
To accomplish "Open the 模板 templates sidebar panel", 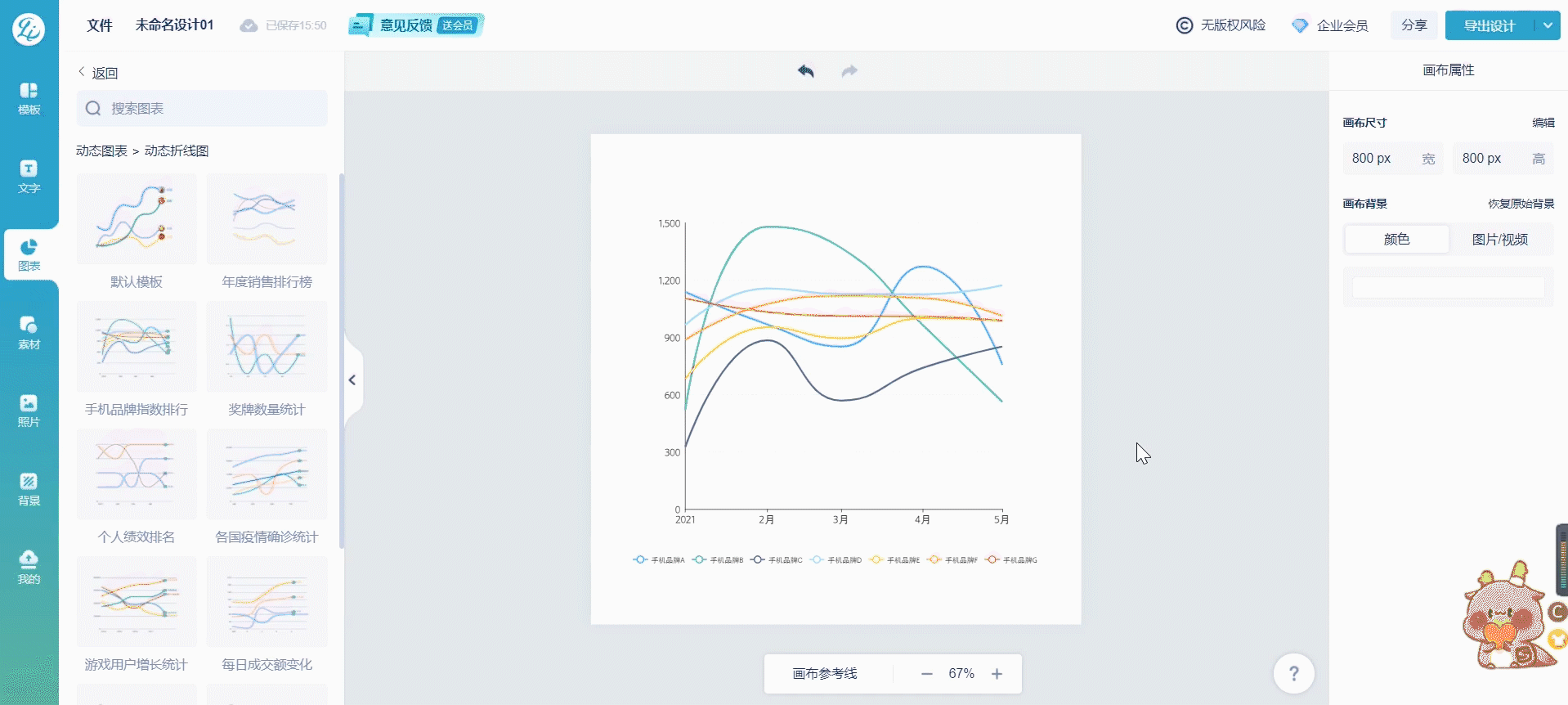I will [29, 98].
